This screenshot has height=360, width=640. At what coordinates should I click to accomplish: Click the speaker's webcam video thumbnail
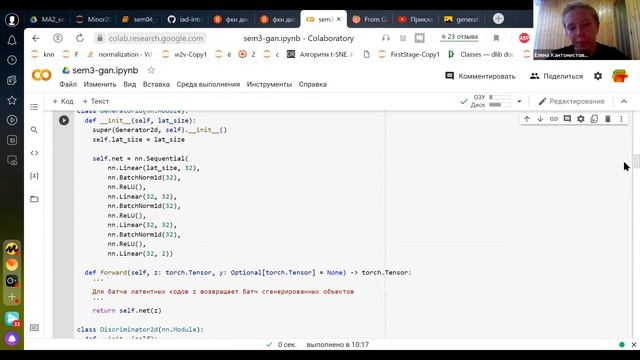coord(586,30)
